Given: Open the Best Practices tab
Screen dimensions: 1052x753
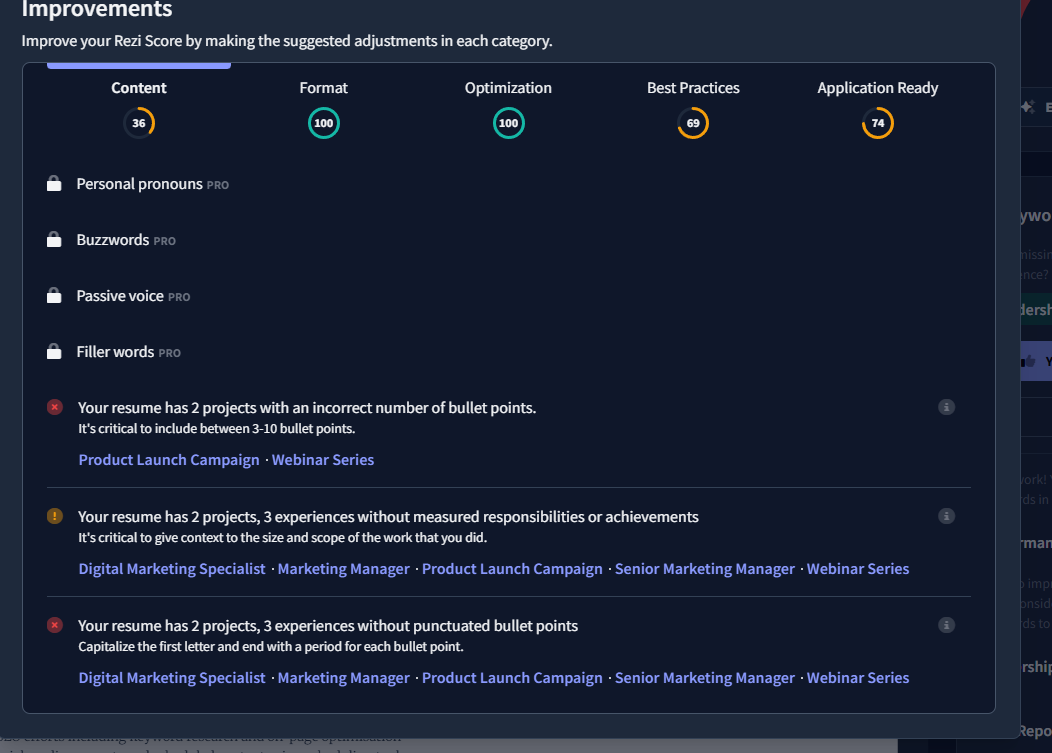Looking at the screenshot, I should pyautogui.click(x=693, y=88).
